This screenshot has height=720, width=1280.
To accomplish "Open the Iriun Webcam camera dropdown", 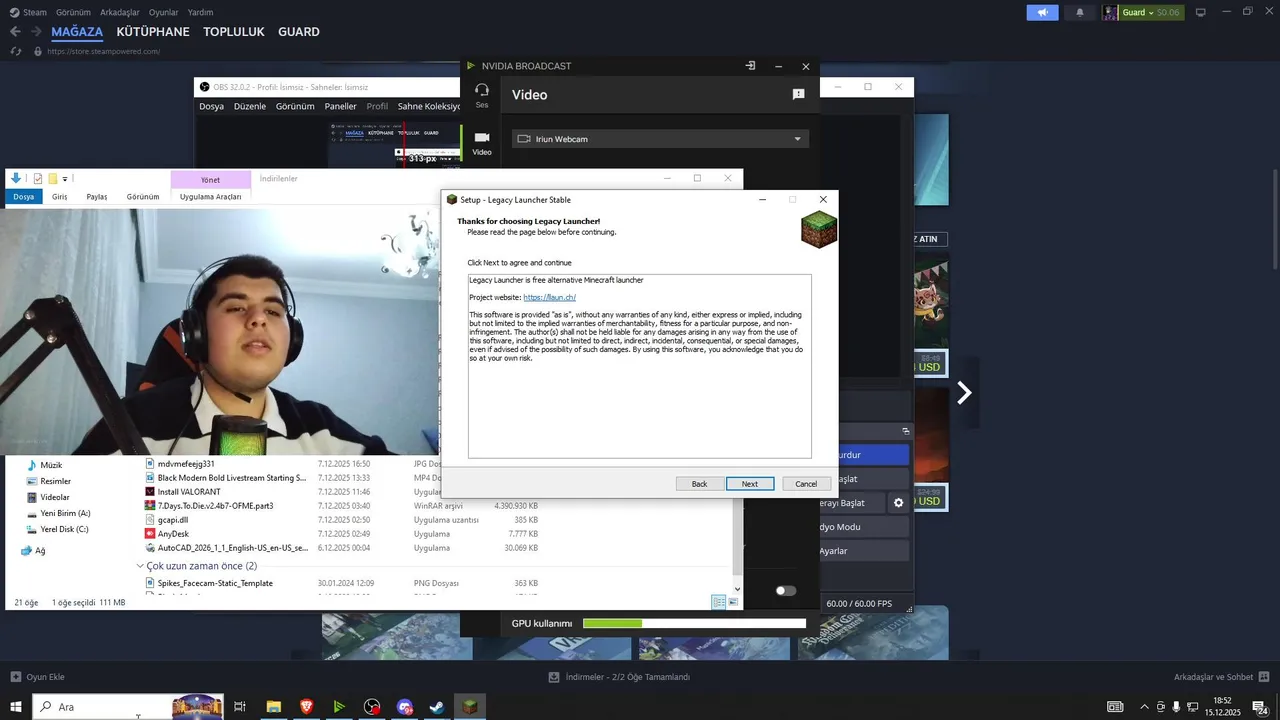I will [x=660, y=139].
